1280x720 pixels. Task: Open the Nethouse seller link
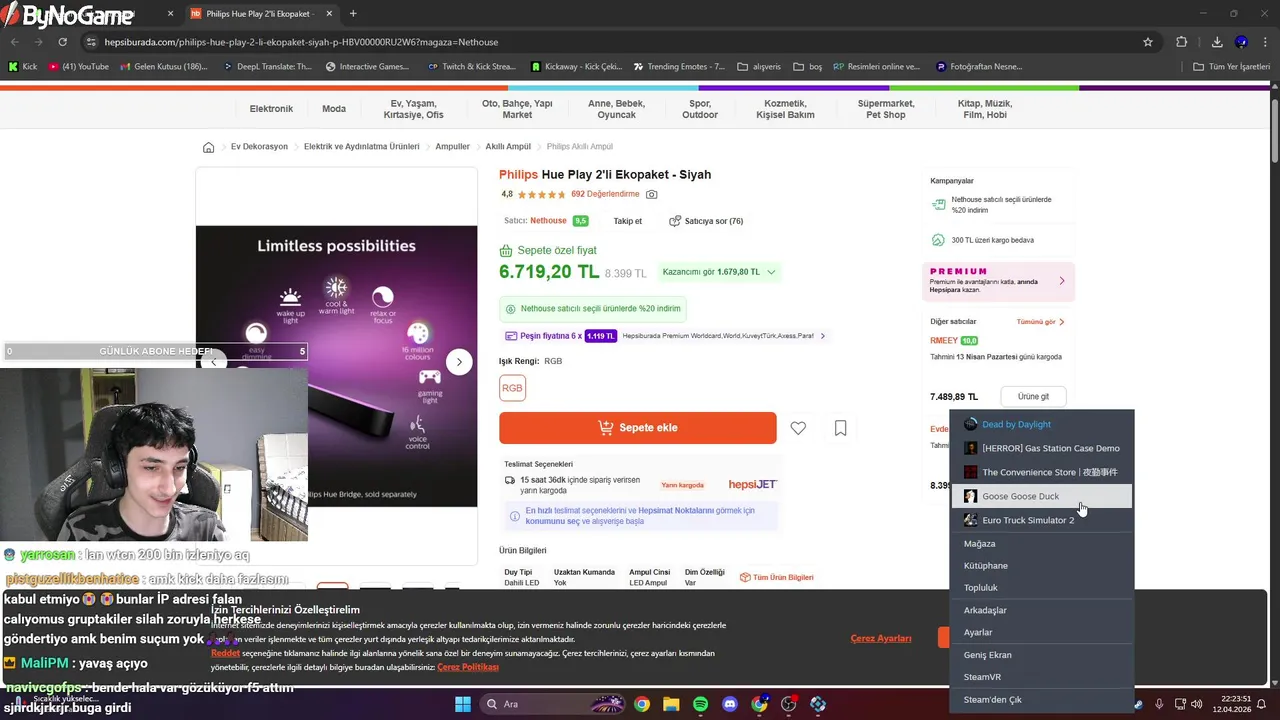(548, 221)
